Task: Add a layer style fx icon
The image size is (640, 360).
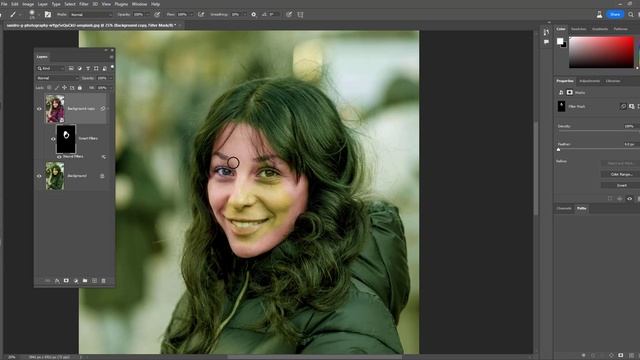Action: click(57, 281)
